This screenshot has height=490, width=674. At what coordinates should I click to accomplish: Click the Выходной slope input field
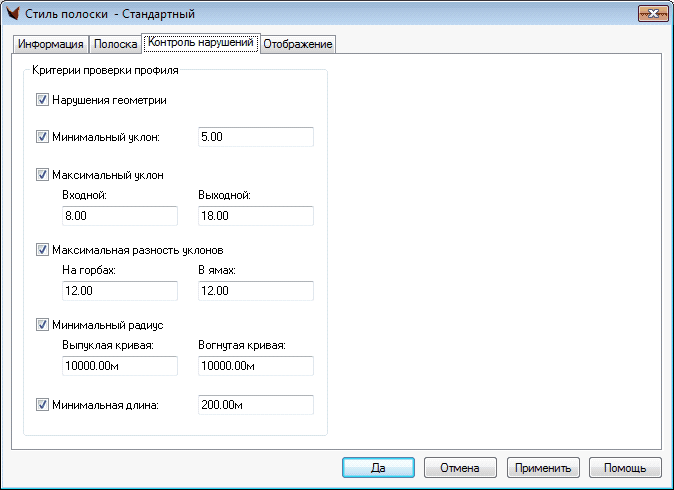[x=255, y=216]
